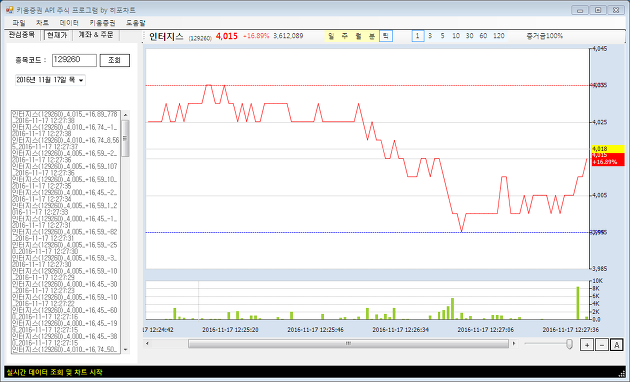Click the tick list scroll-up arrow

[x=125, y=115]
